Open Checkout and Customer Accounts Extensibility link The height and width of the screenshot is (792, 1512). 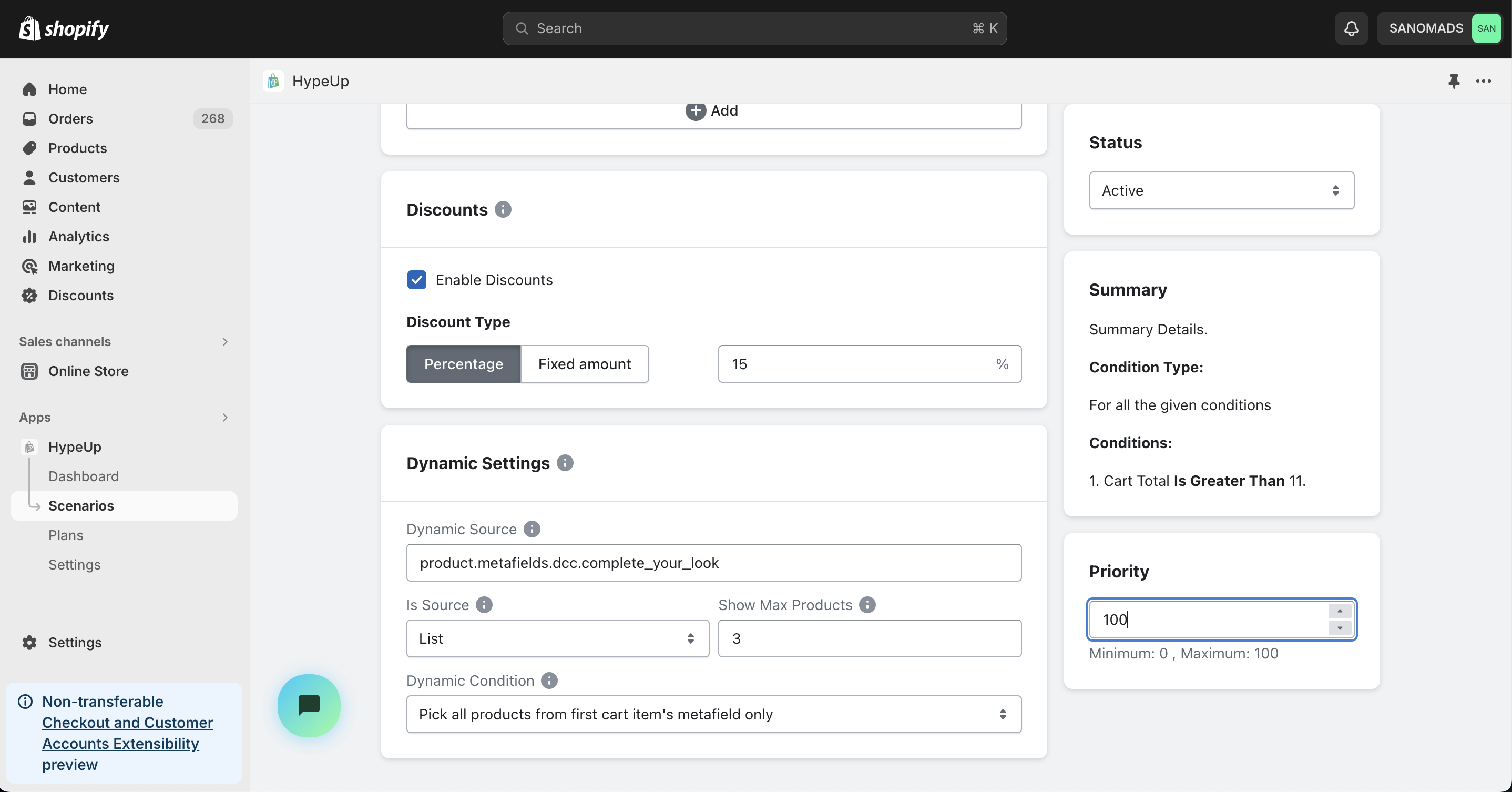(127, 733)
